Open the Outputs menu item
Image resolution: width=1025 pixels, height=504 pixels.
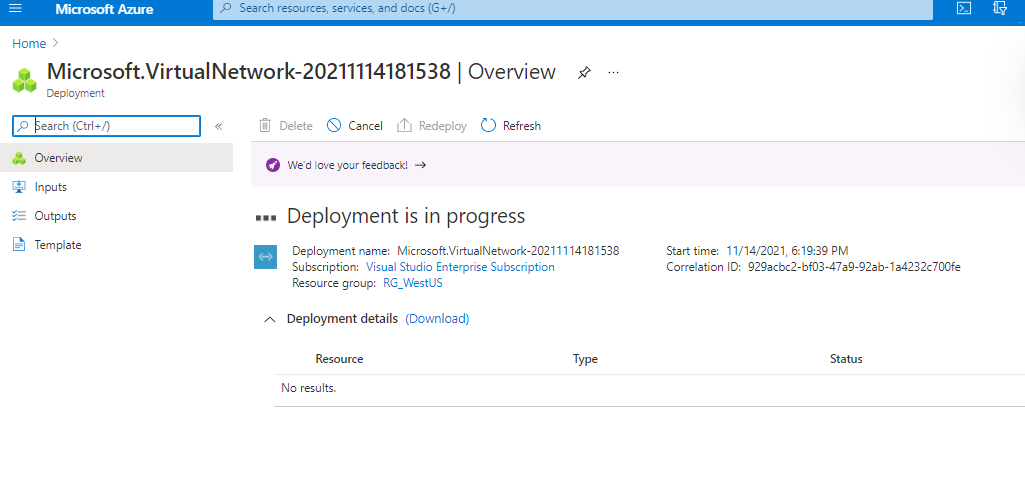116,216
